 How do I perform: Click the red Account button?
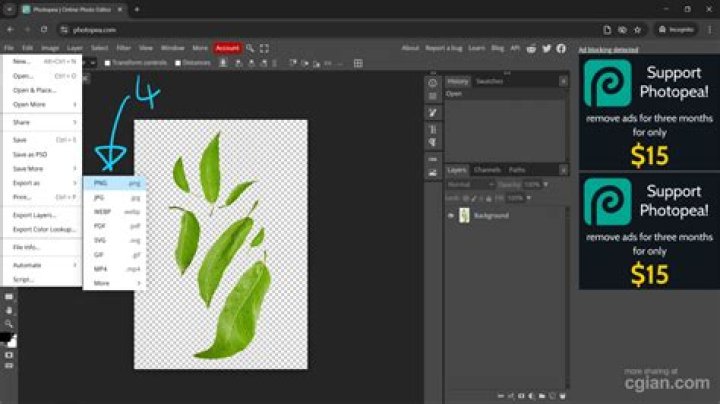(x=227, y=48)
